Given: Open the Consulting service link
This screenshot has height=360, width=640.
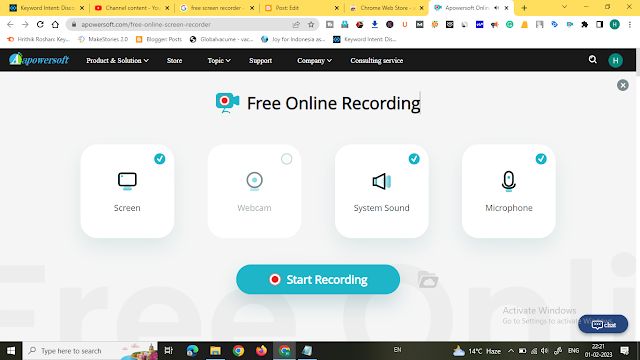Looking at the screenshot, I should 376,60.
